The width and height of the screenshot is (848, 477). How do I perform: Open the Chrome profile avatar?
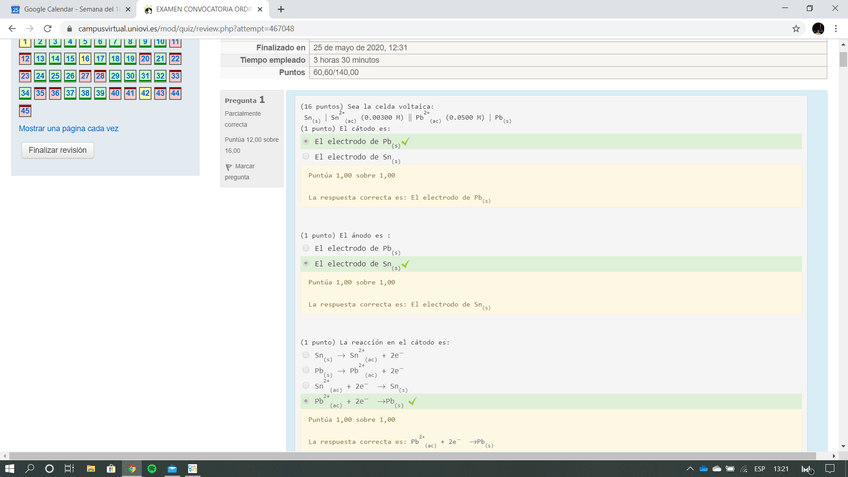click(818, 29)
